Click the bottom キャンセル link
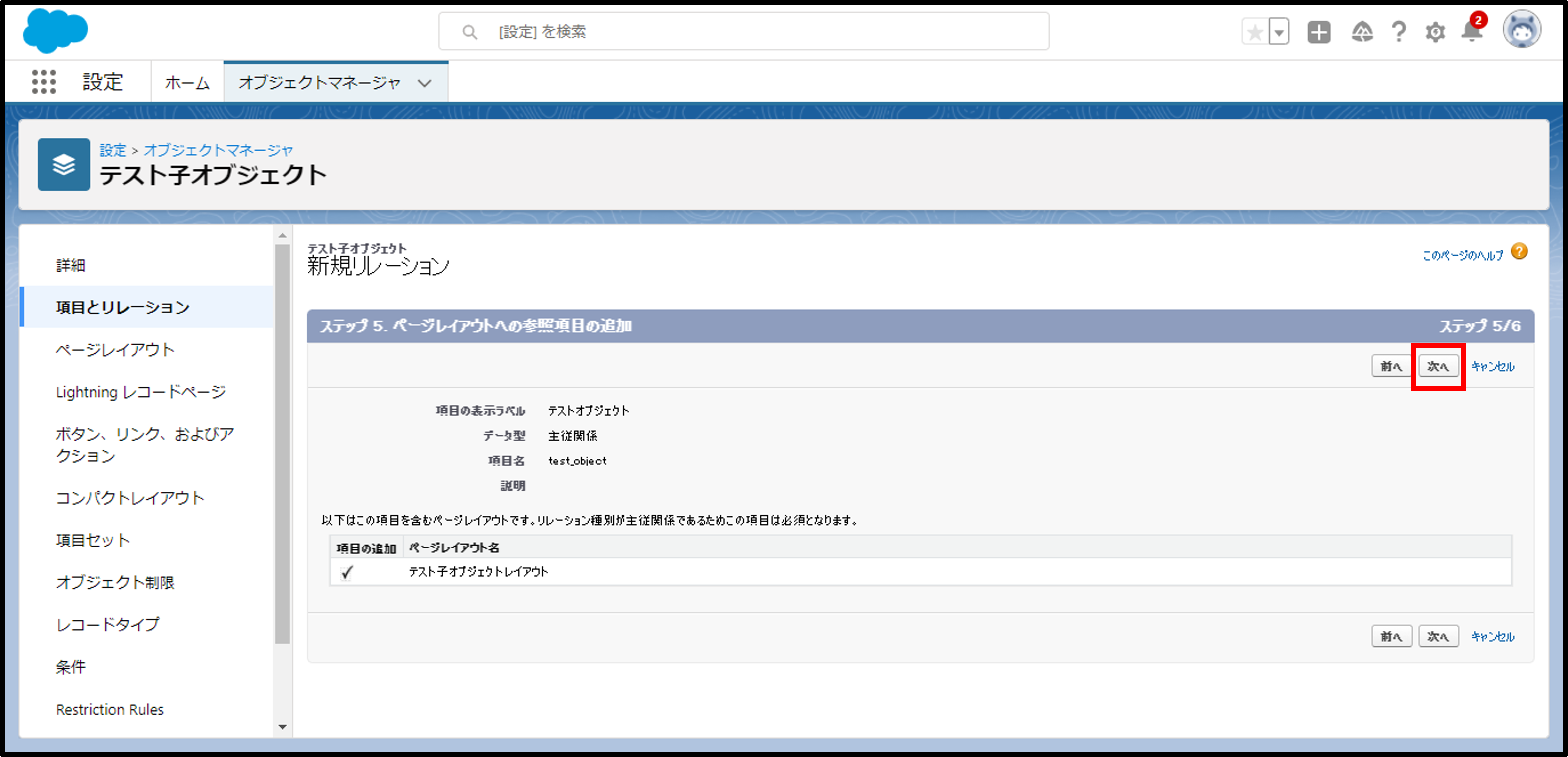This screenshot has height=757, width=1568. 1493,636
